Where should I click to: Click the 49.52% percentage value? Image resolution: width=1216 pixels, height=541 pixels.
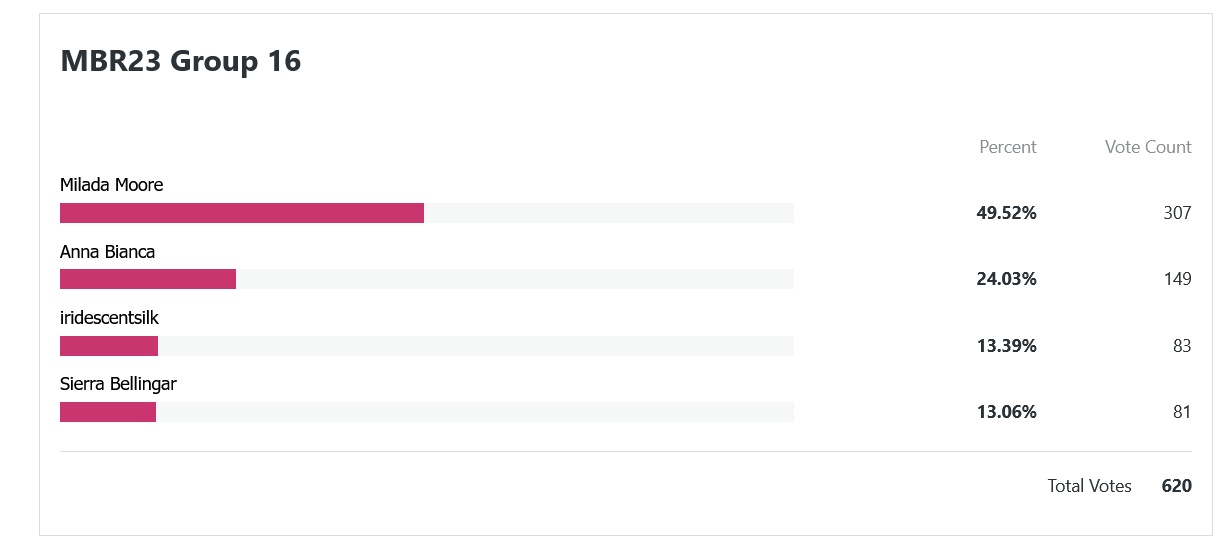tap(1006, 213)
